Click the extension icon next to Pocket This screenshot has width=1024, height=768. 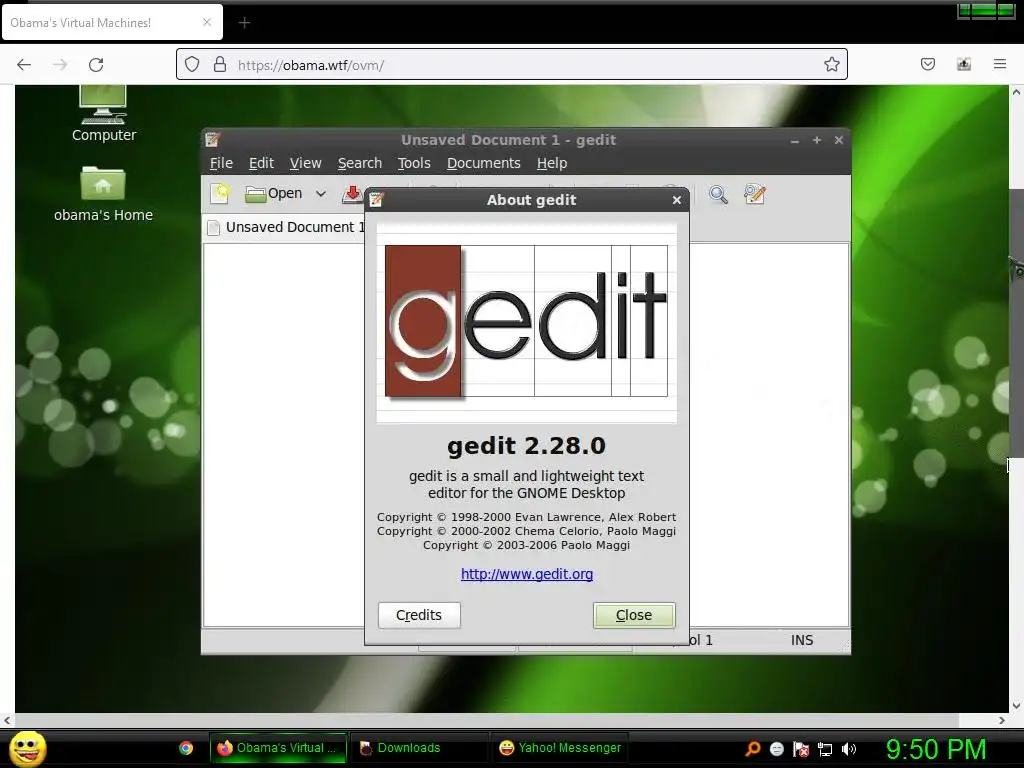(964, 64)
